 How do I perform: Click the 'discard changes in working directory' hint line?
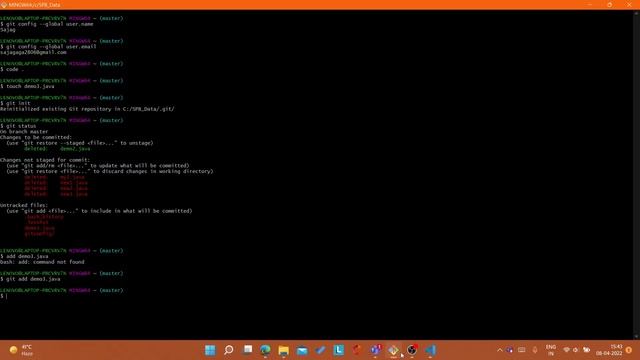110,171
